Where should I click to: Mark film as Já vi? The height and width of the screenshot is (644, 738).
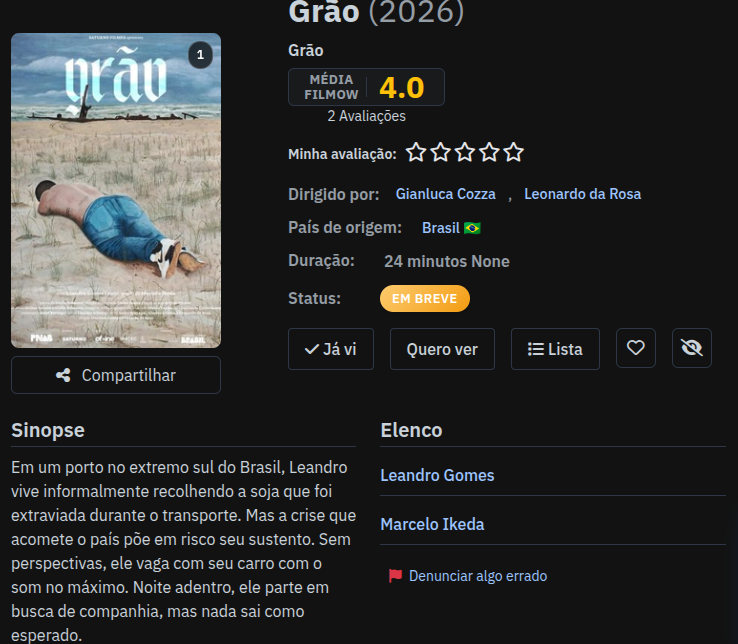coord(331,349)
